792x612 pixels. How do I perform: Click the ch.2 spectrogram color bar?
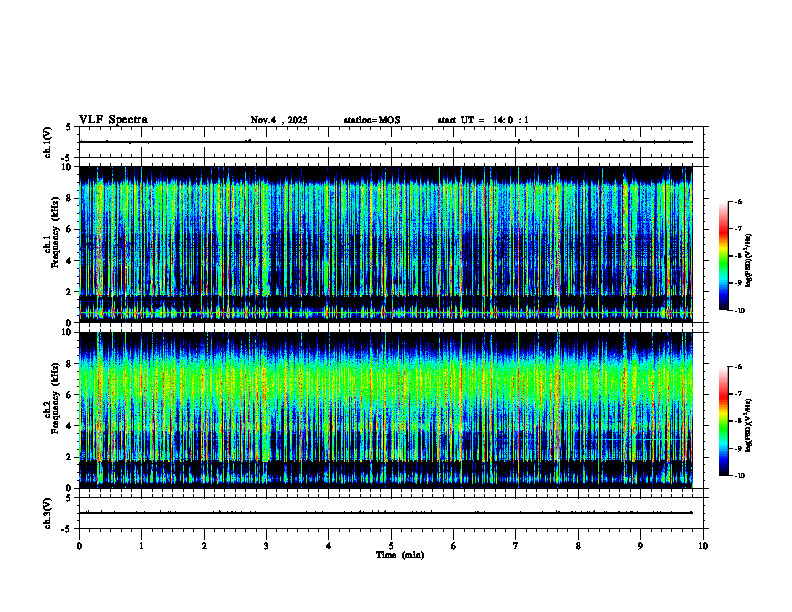pyautogui.click(x=723, y=421)
